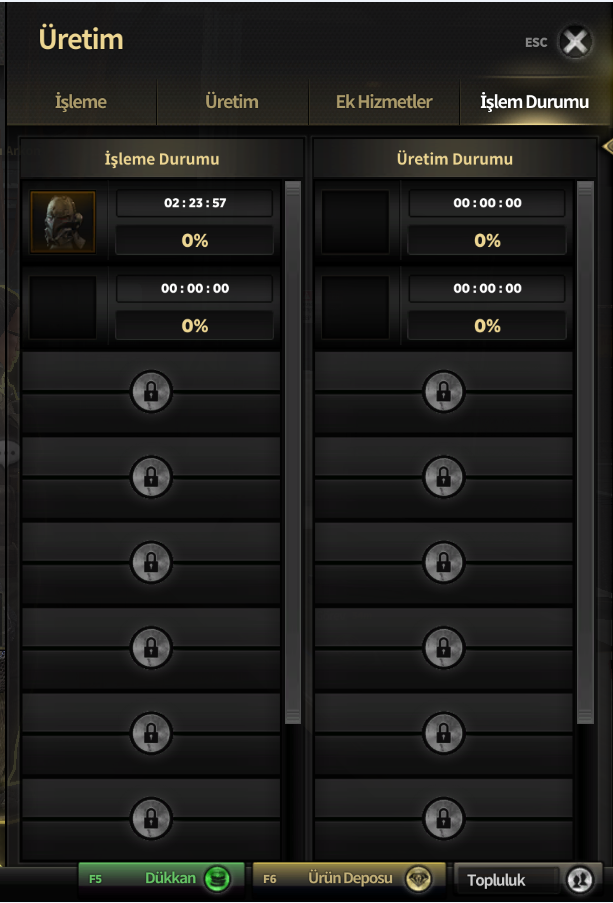Click the second lock icon in İşleme column

151,477
